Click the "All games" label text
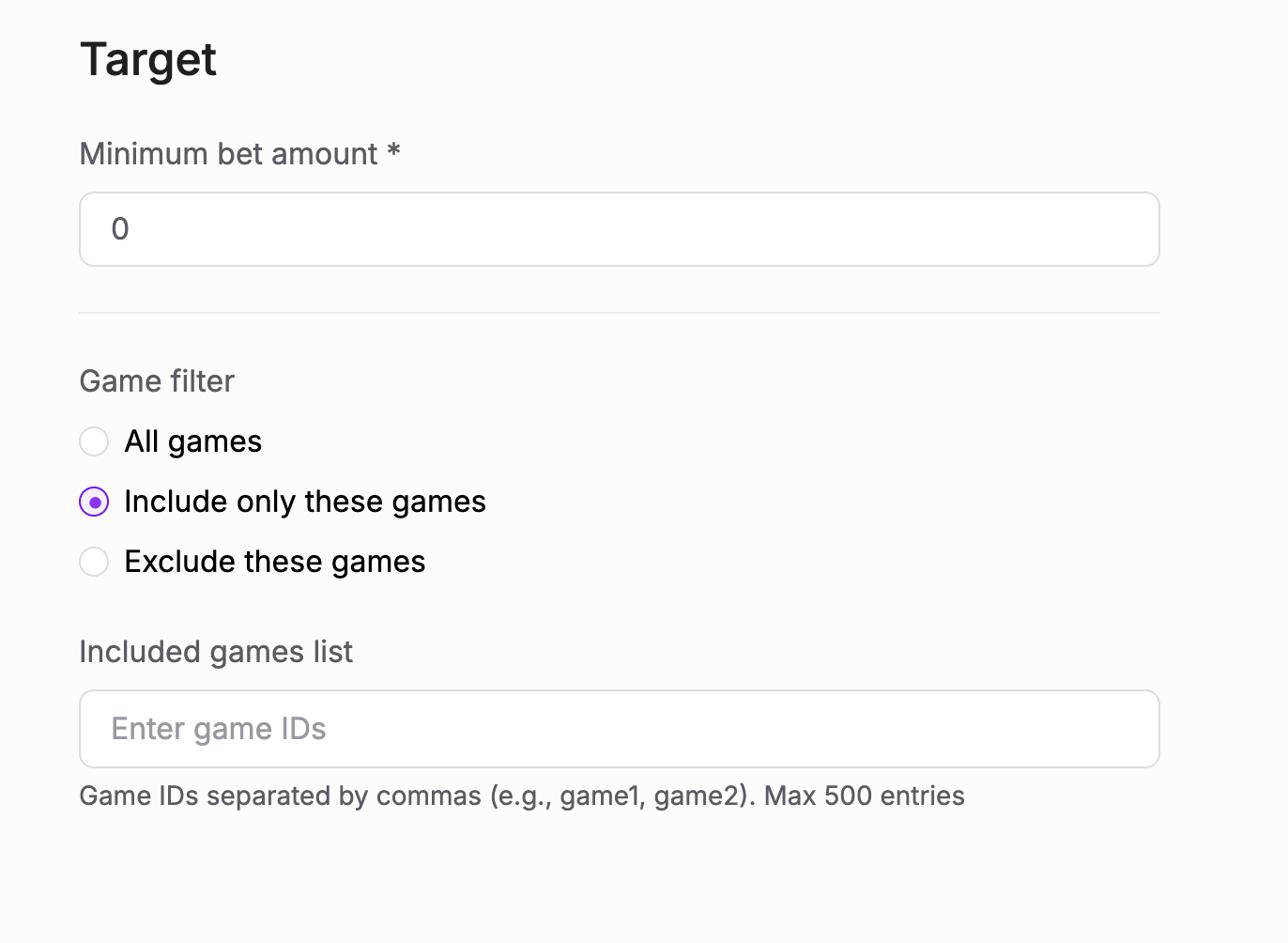 [x=193, y=441]
